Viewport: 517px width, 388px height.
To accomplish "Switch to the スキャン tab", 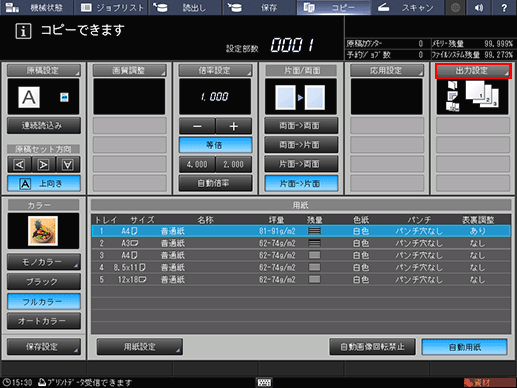I will pos(407,7).
